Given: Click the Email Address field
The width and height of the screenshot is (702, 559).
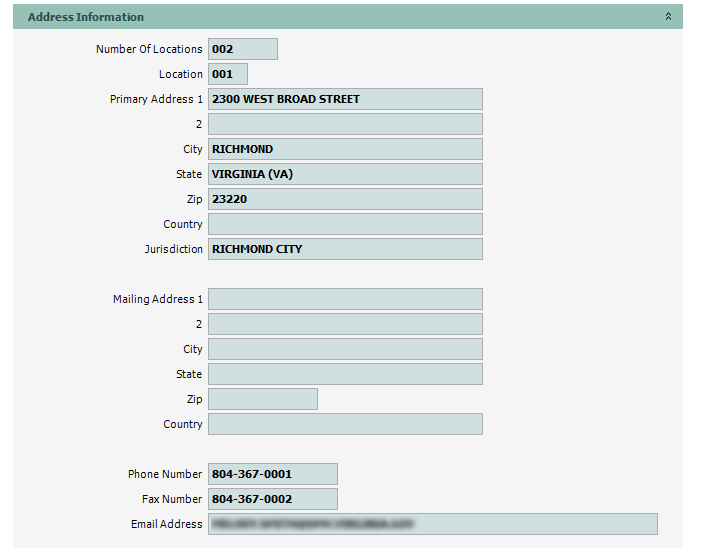Looking at the screenshot, I should pos(432,524).
